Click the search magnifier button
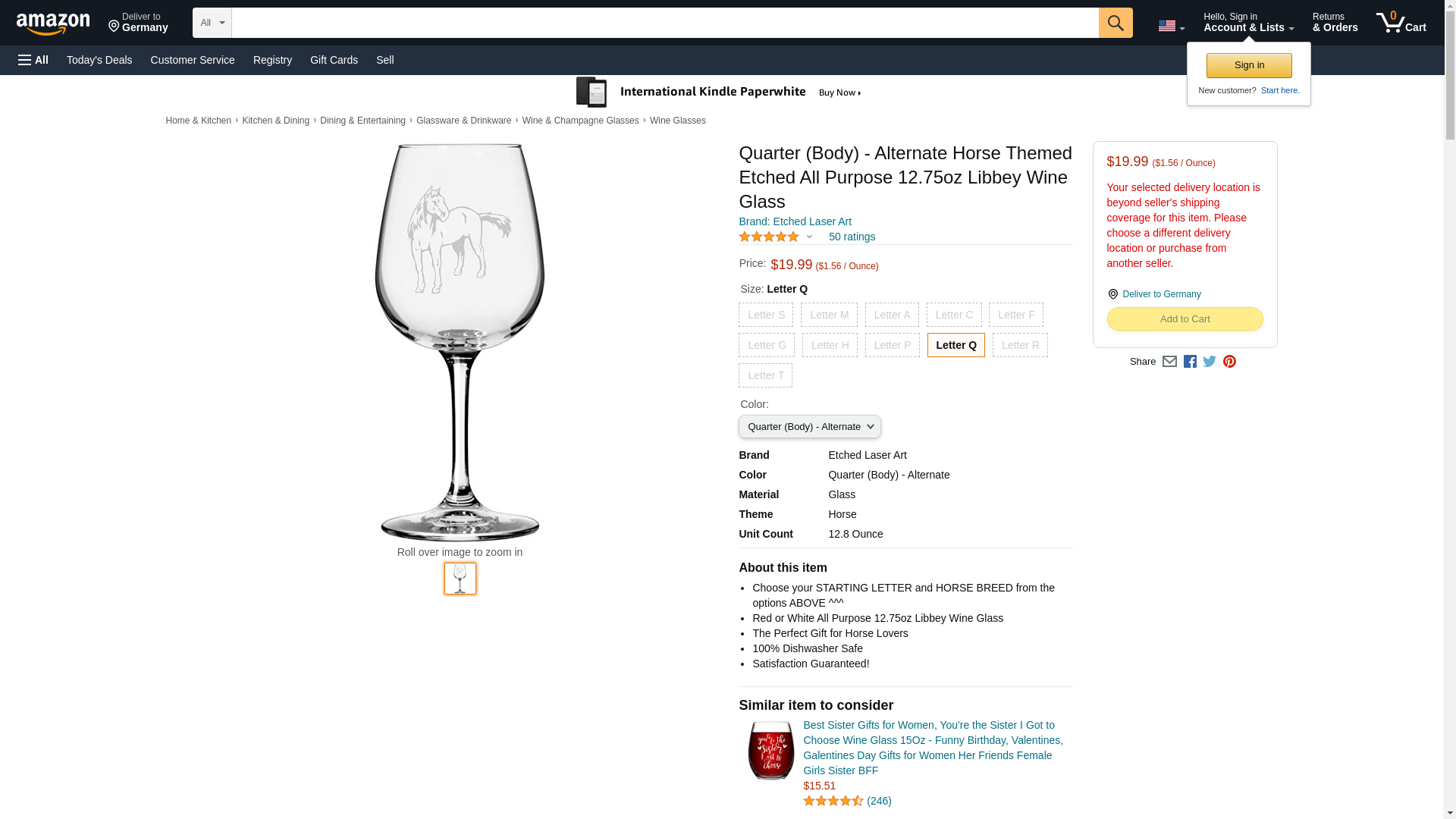The image size is (1456, 819). [x=1115, y=23]
